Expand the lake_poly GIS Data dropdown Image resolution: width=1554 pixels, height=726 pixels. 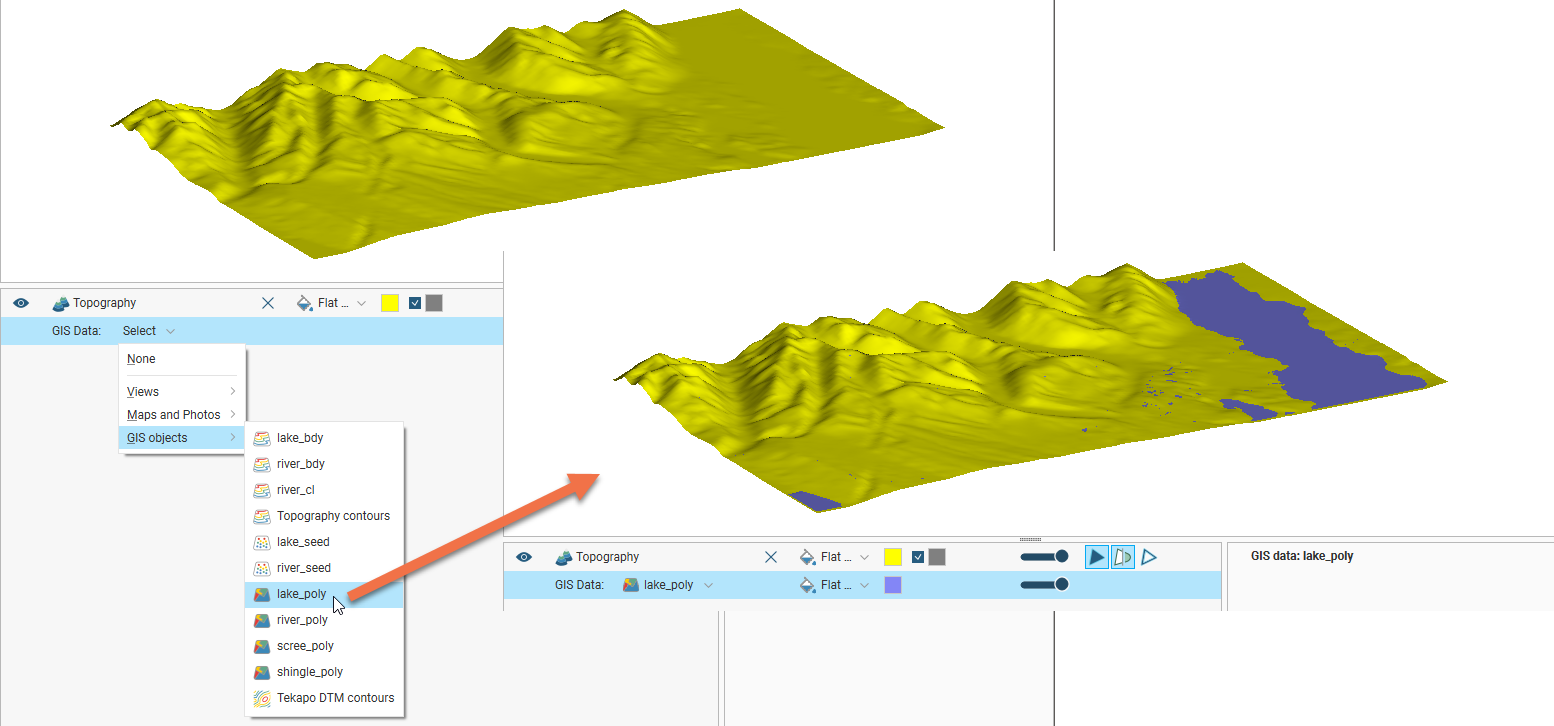coord(708,585)
